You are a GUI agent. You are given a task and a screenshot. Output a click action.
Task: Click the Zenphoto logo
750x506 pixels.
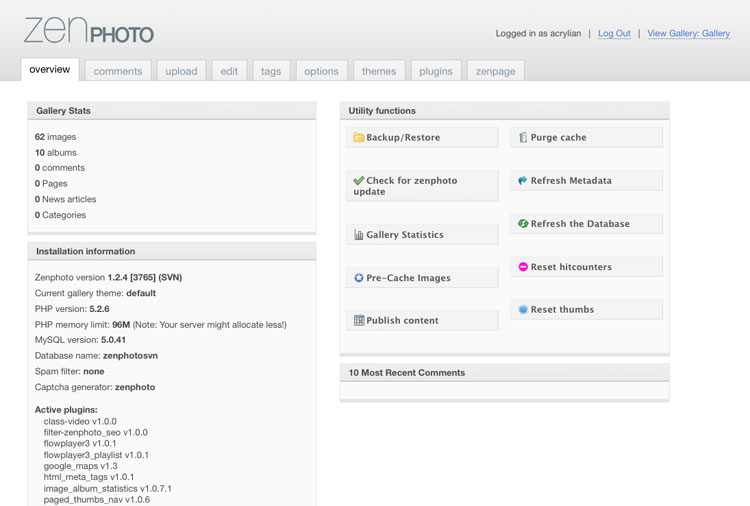pos(89,30)
